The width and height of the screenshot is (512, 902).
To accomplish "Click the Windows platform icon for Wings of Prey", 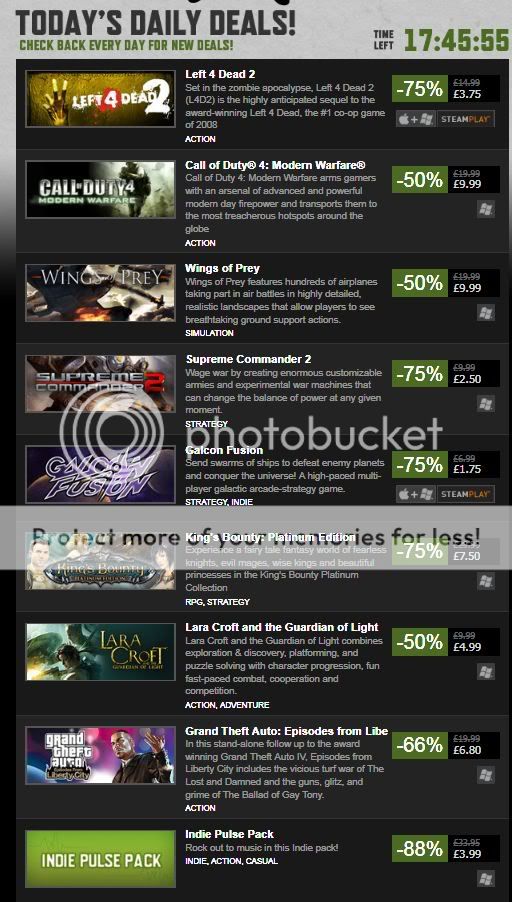I will pyautogui.click(x=487, y=313).
